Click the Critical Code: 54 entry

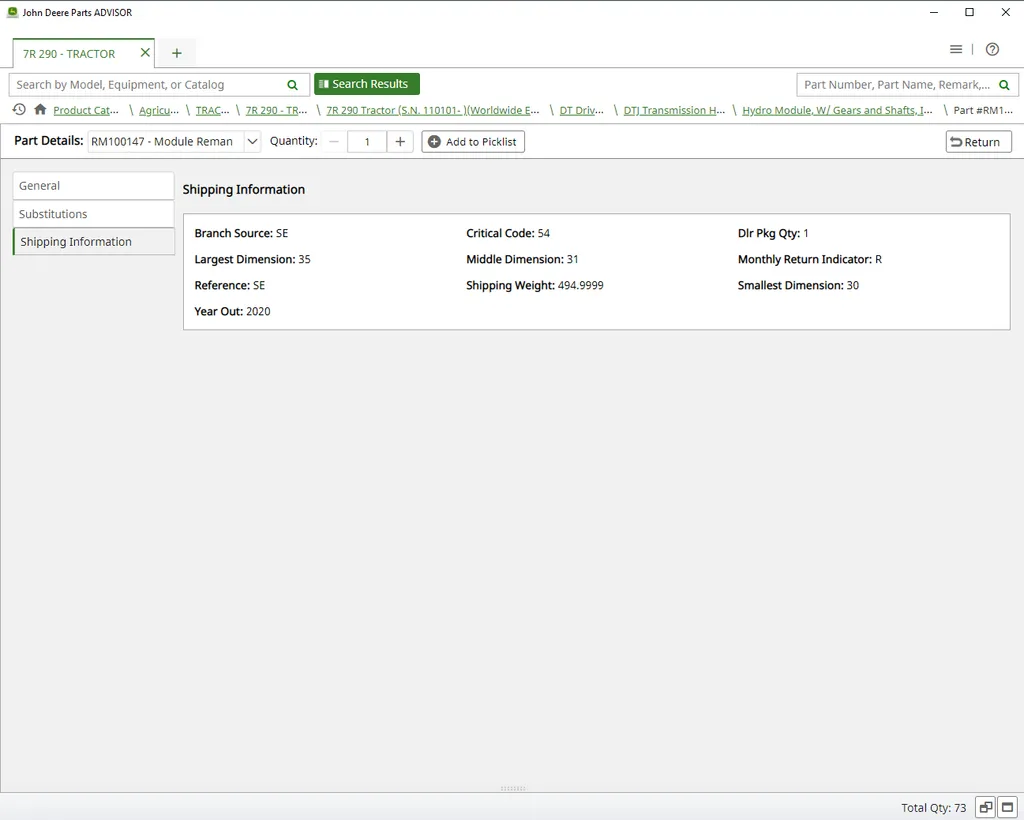(x=508, y=233)
